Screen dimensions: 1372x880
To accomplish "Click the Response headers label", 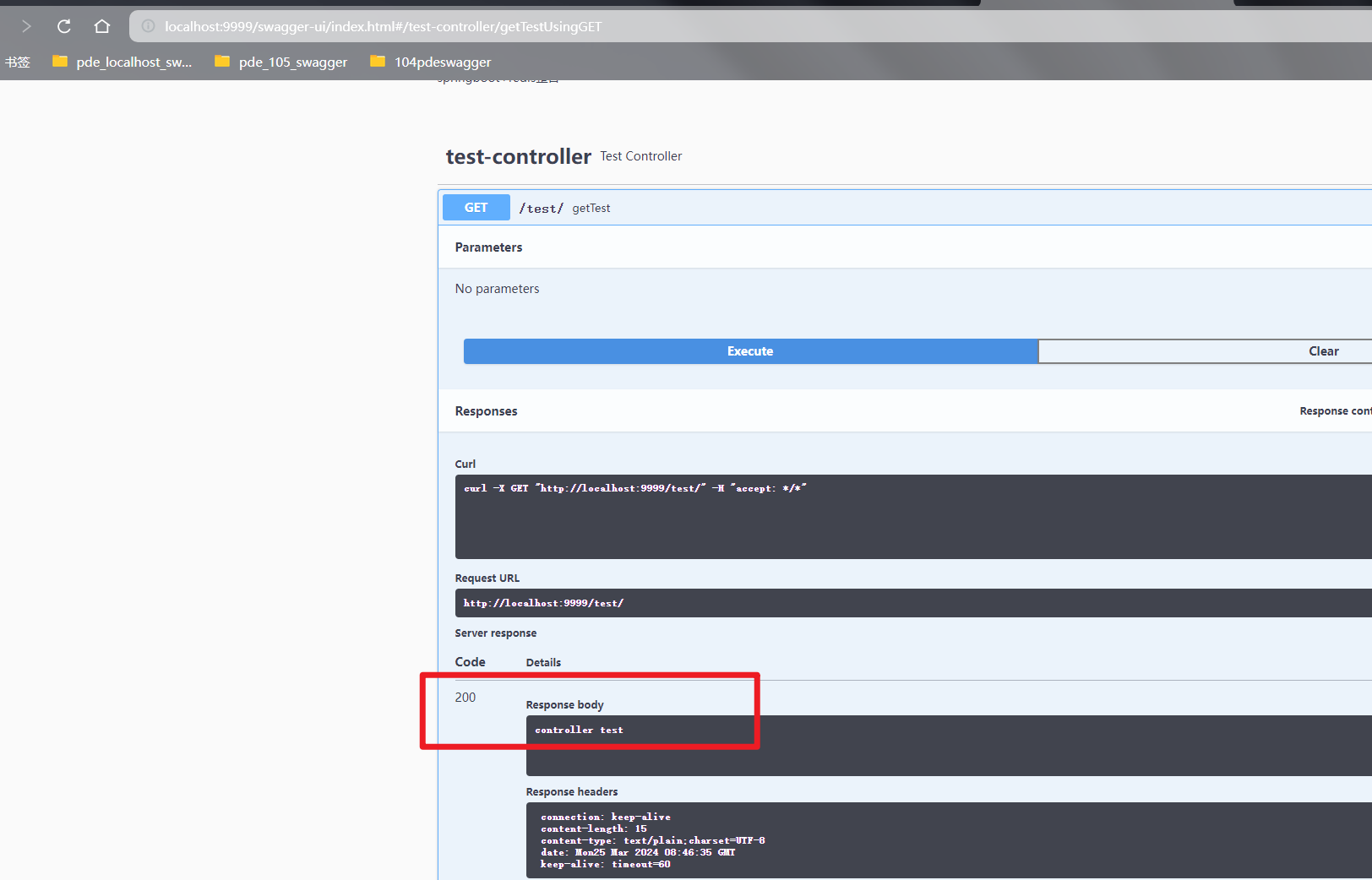I will pyautogui.click(x=572, y=792).
